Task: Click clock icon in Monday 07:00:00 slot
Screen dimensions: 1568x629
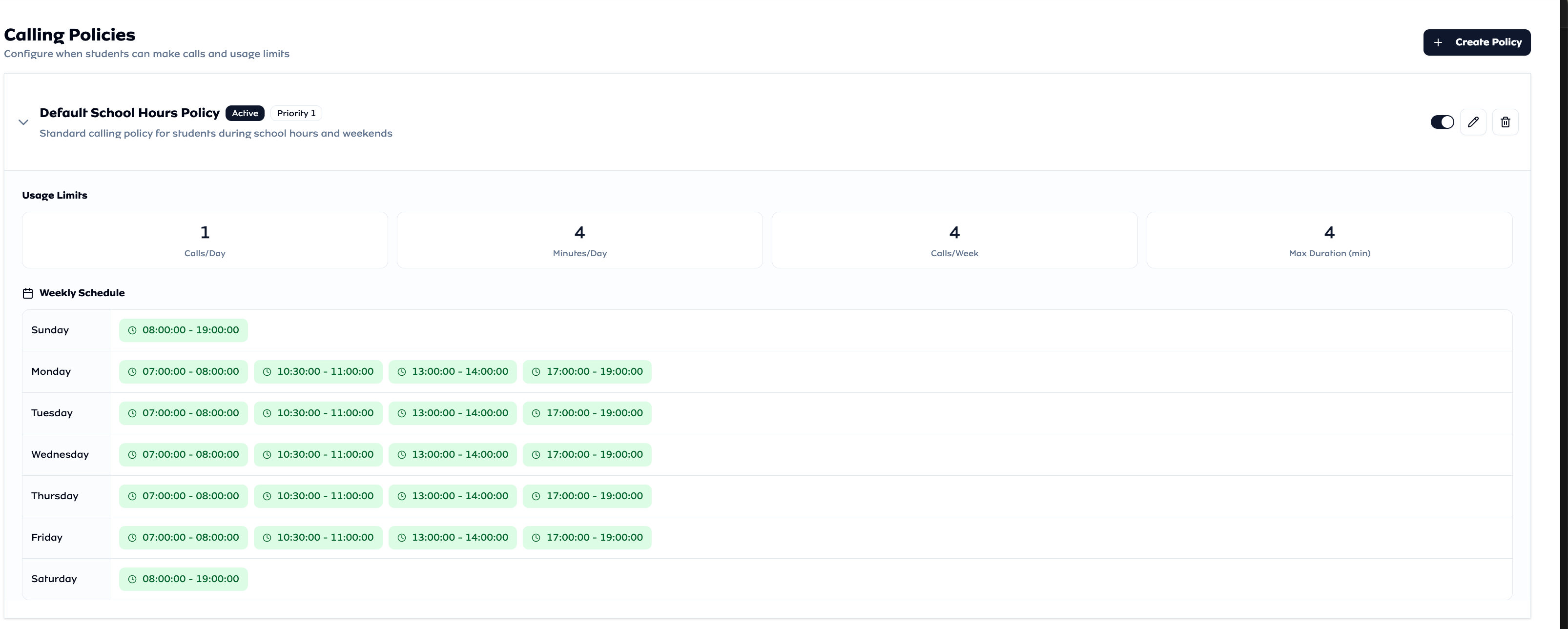Action: tap(132, 372)
